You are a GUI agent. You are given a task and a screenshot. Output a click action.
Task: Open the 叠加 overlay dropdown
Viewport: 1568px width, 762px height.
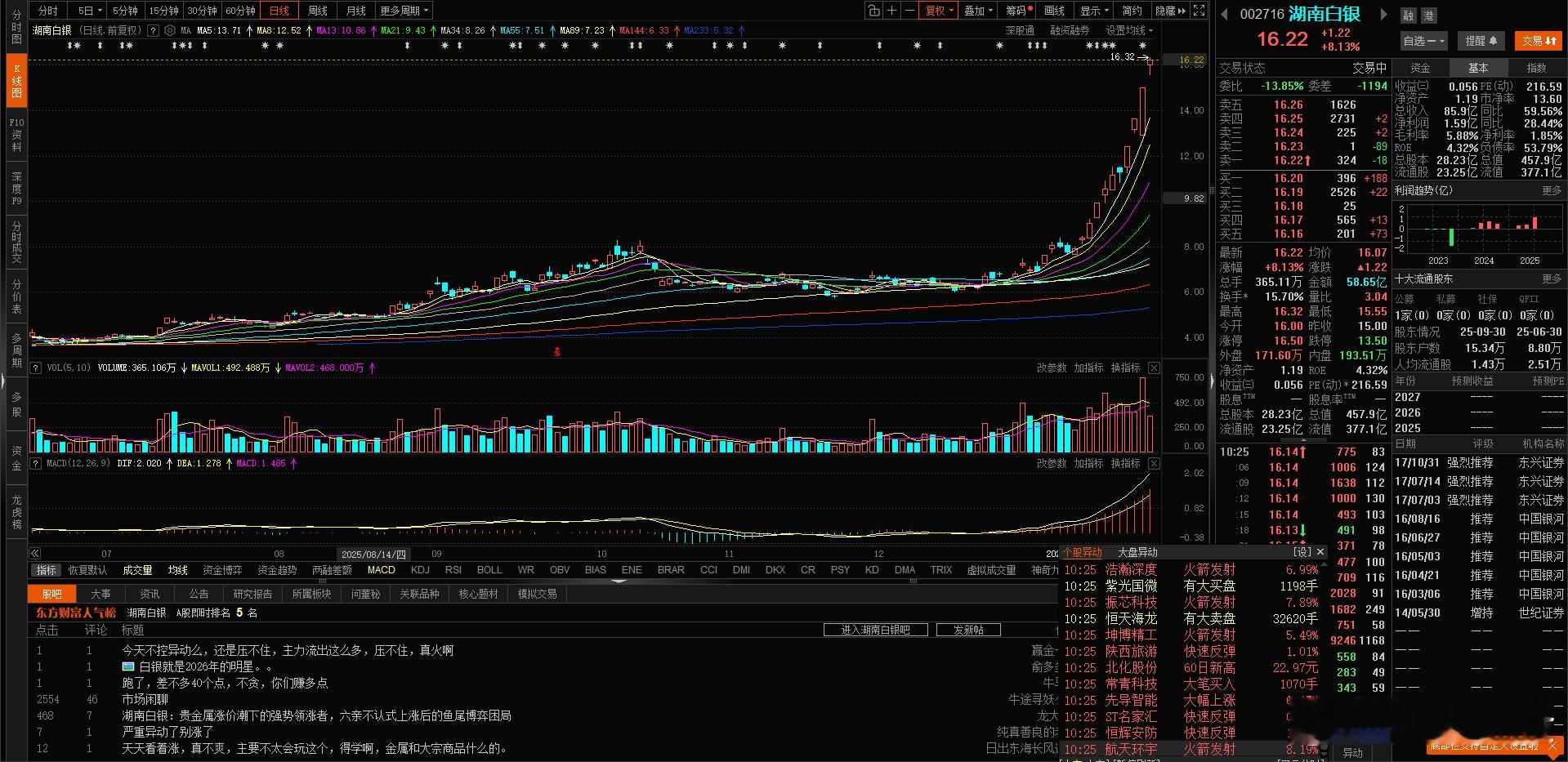click(978, 11)
